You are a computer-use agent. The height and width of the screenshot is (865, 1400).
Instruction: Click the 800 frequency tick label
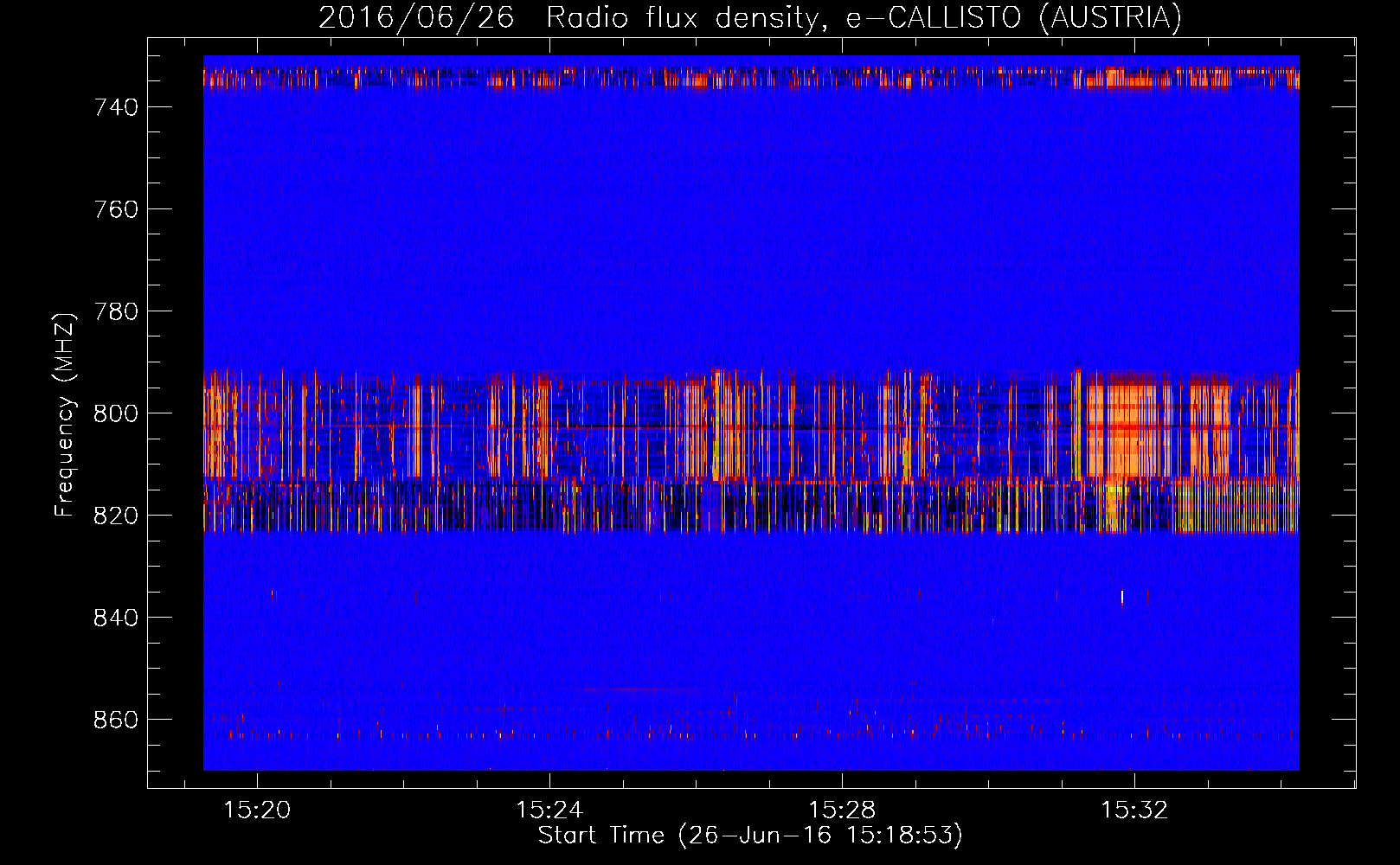116,413
